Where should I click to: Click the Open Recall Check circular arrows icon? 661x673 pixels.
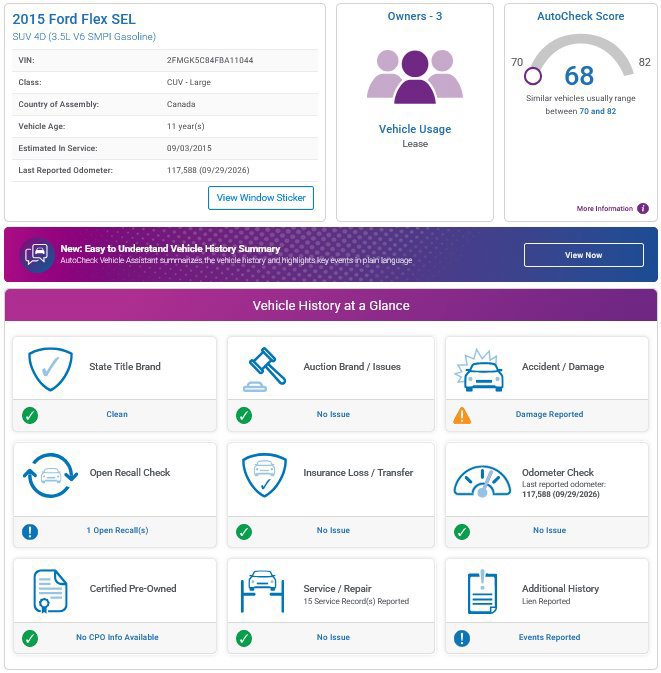(50, 475)
